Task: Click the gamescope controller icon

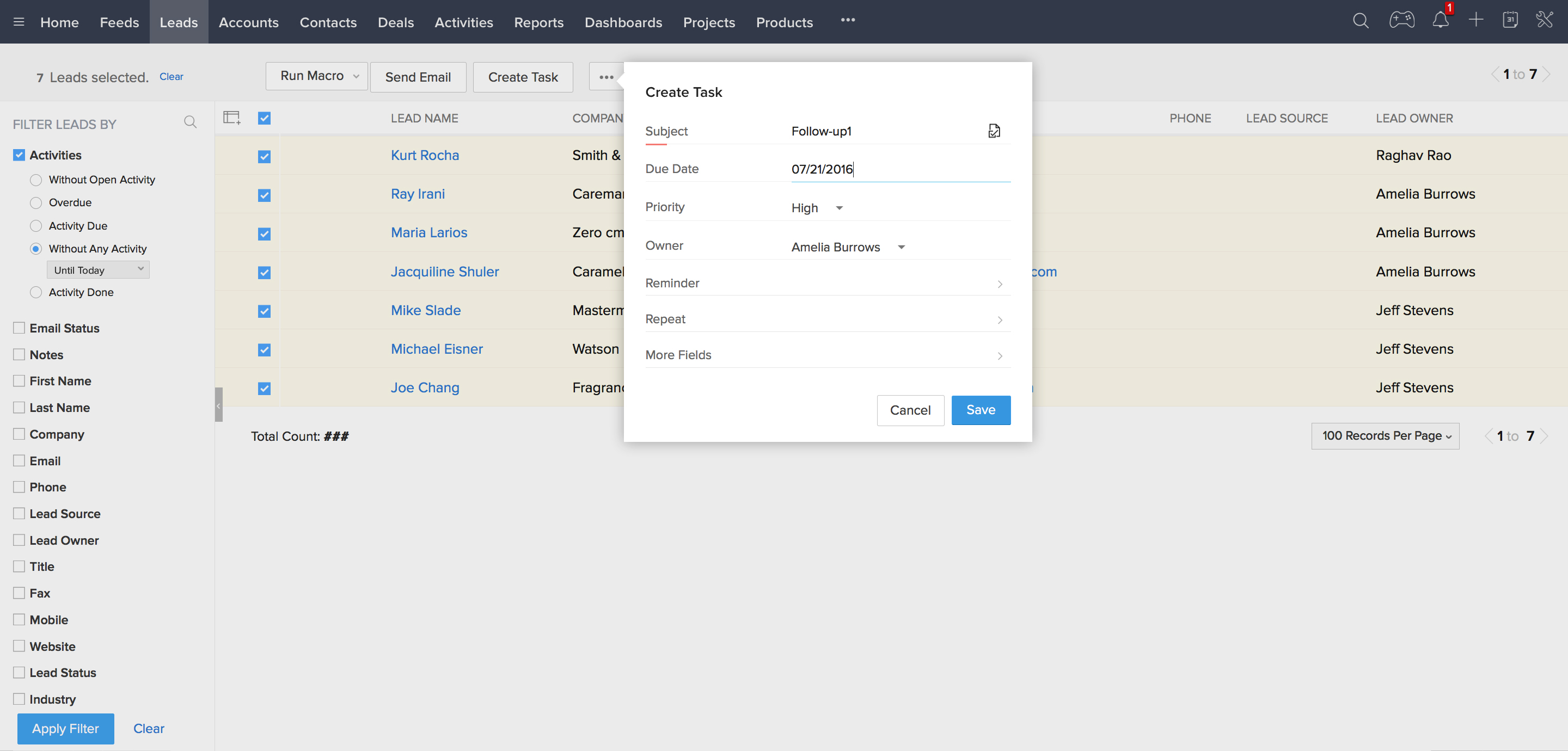Action: click(1401, 21)
